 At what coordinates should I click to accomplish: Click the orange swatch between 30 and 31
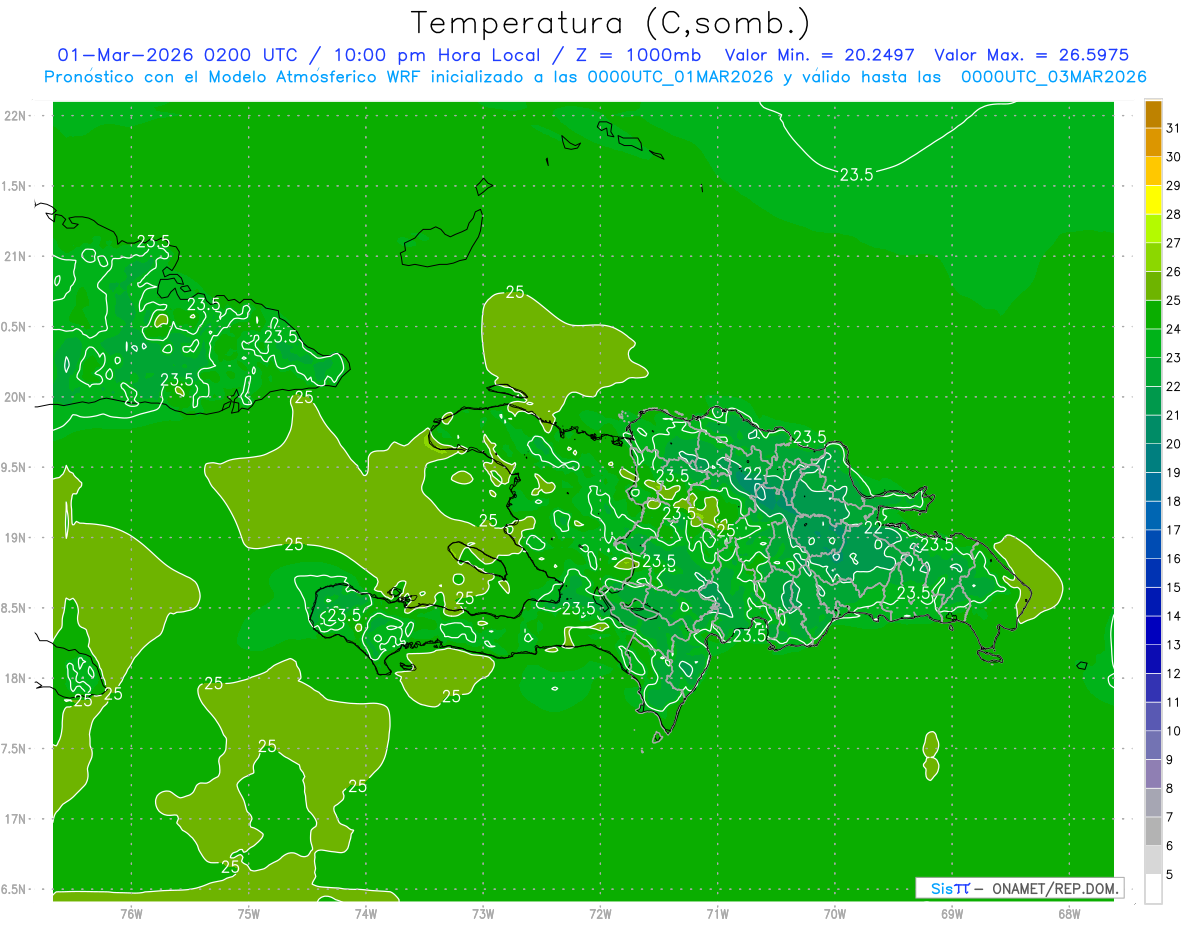point(1153,143)
